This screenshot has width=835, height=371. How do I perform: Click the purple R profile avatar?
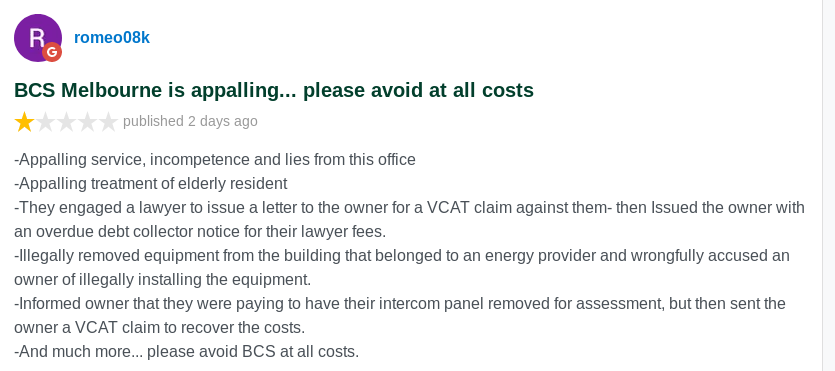(38, 38)
